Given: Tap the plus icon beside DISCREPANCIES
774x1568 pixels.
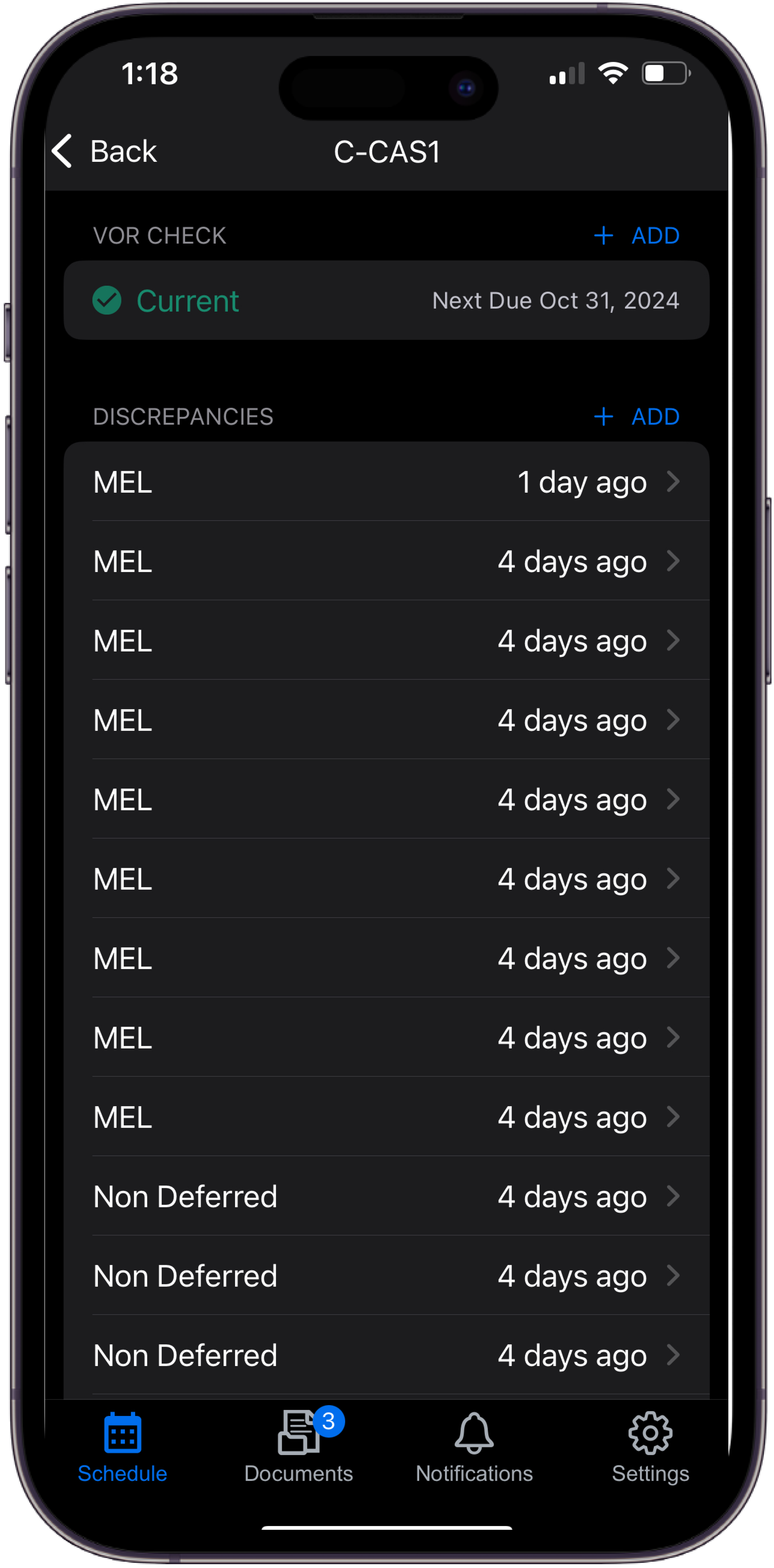Looking at the screenshot, I should (604, 417).
